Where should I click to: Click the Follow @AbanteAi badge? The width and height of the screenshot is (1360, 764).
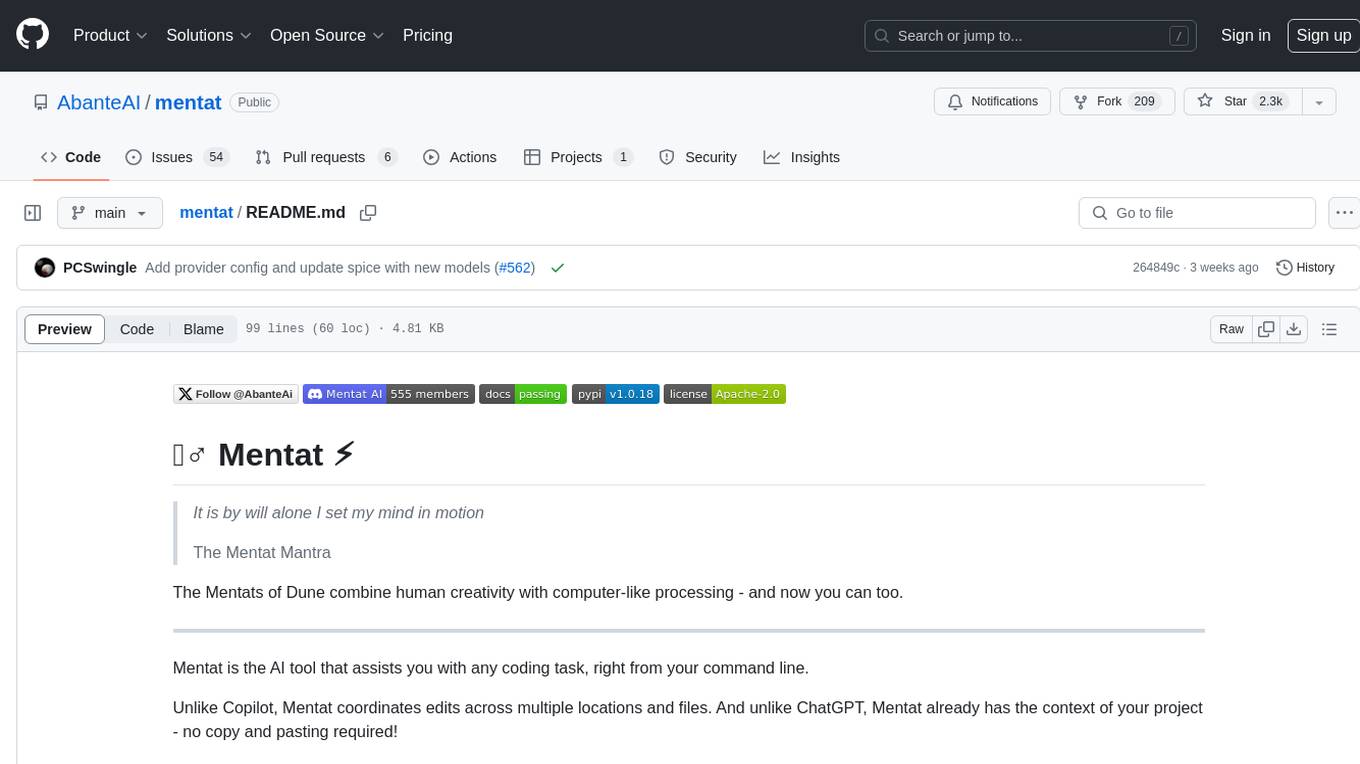(236, 394)
